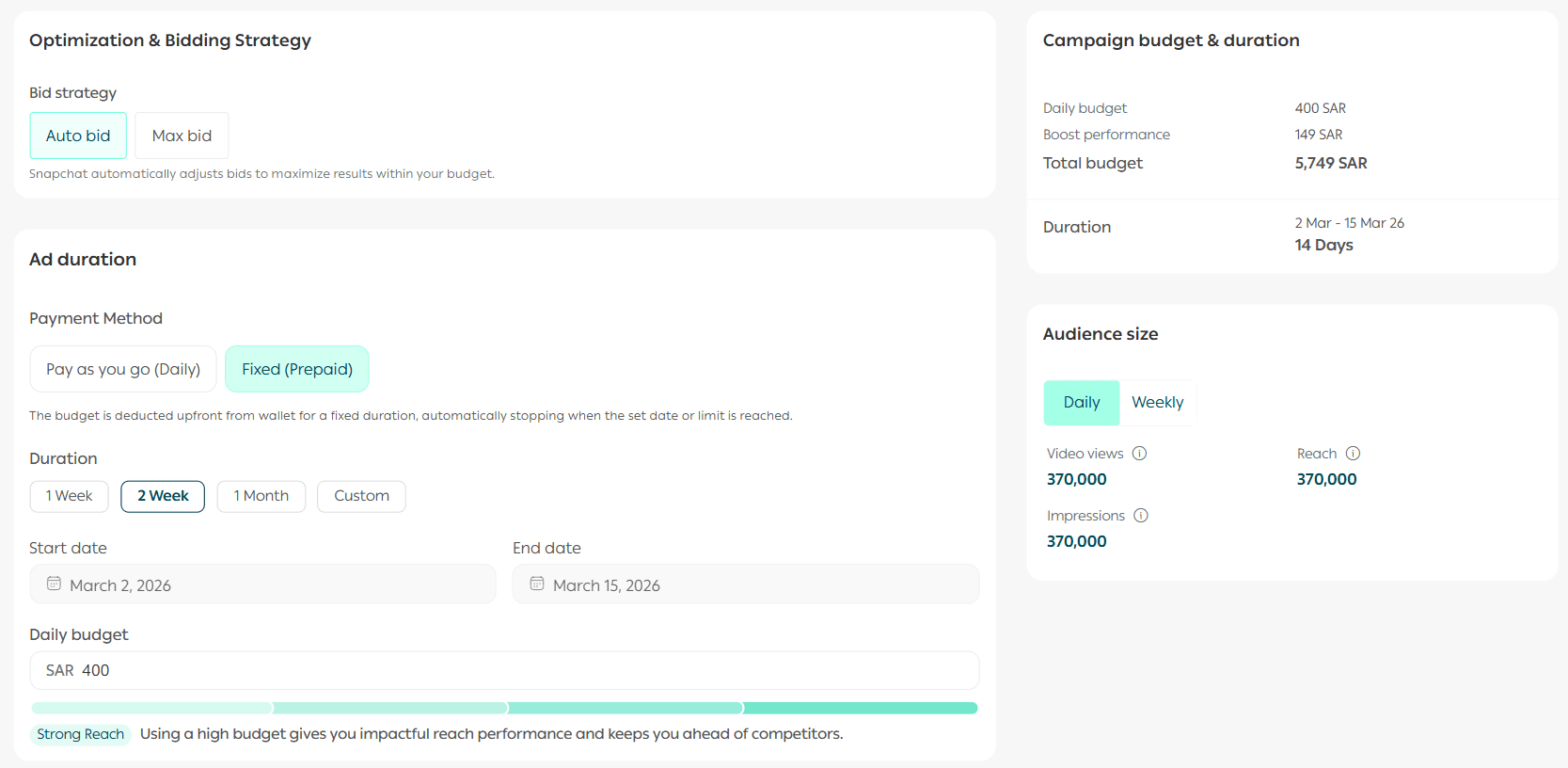This screenshot has height=768, width=1568.
Task: Click the Strong Reach badge
Action: (x=81, y=734)
